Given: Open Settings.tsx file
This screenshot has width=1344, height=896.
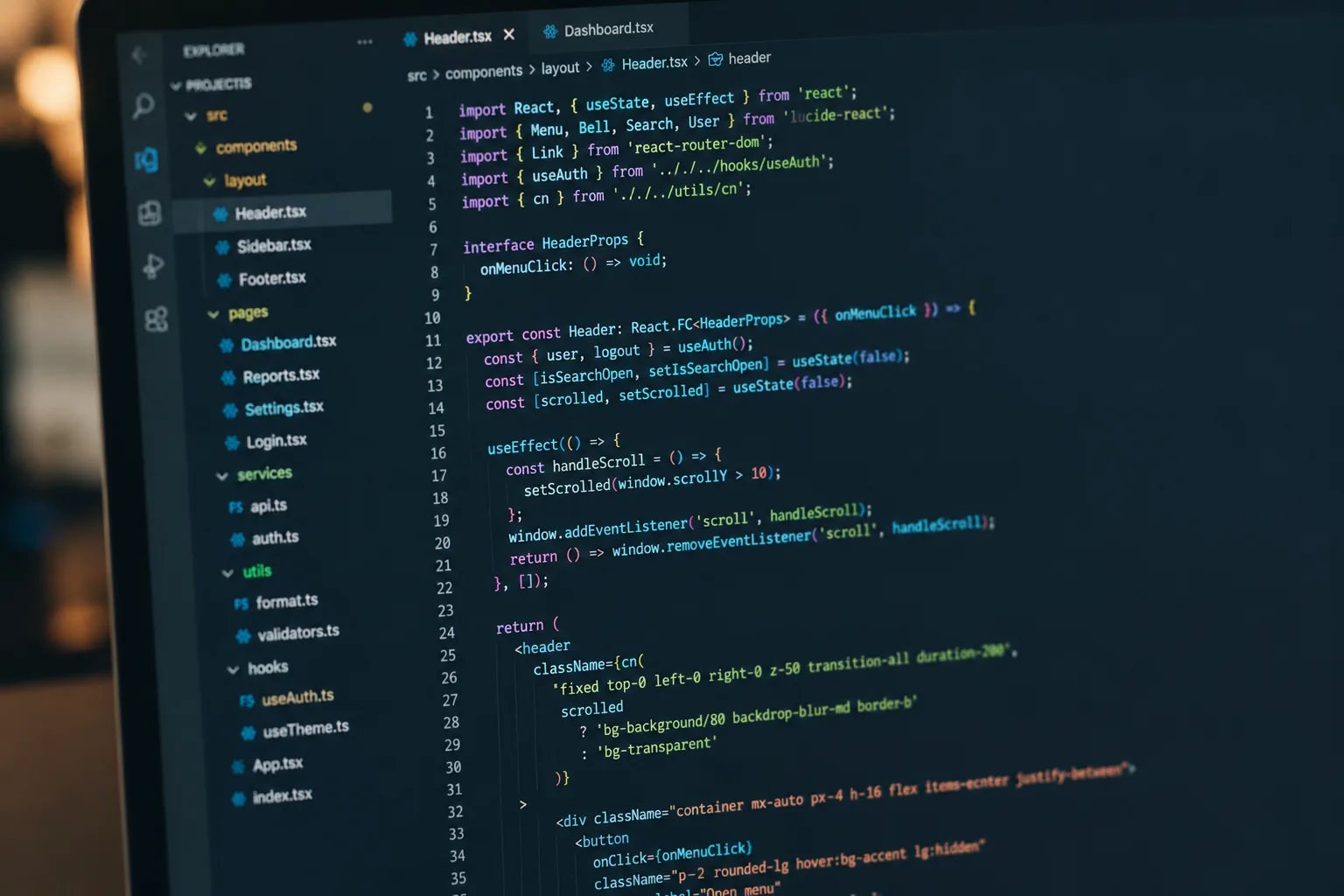Looking at the screenshot, I should pos(284,409).
